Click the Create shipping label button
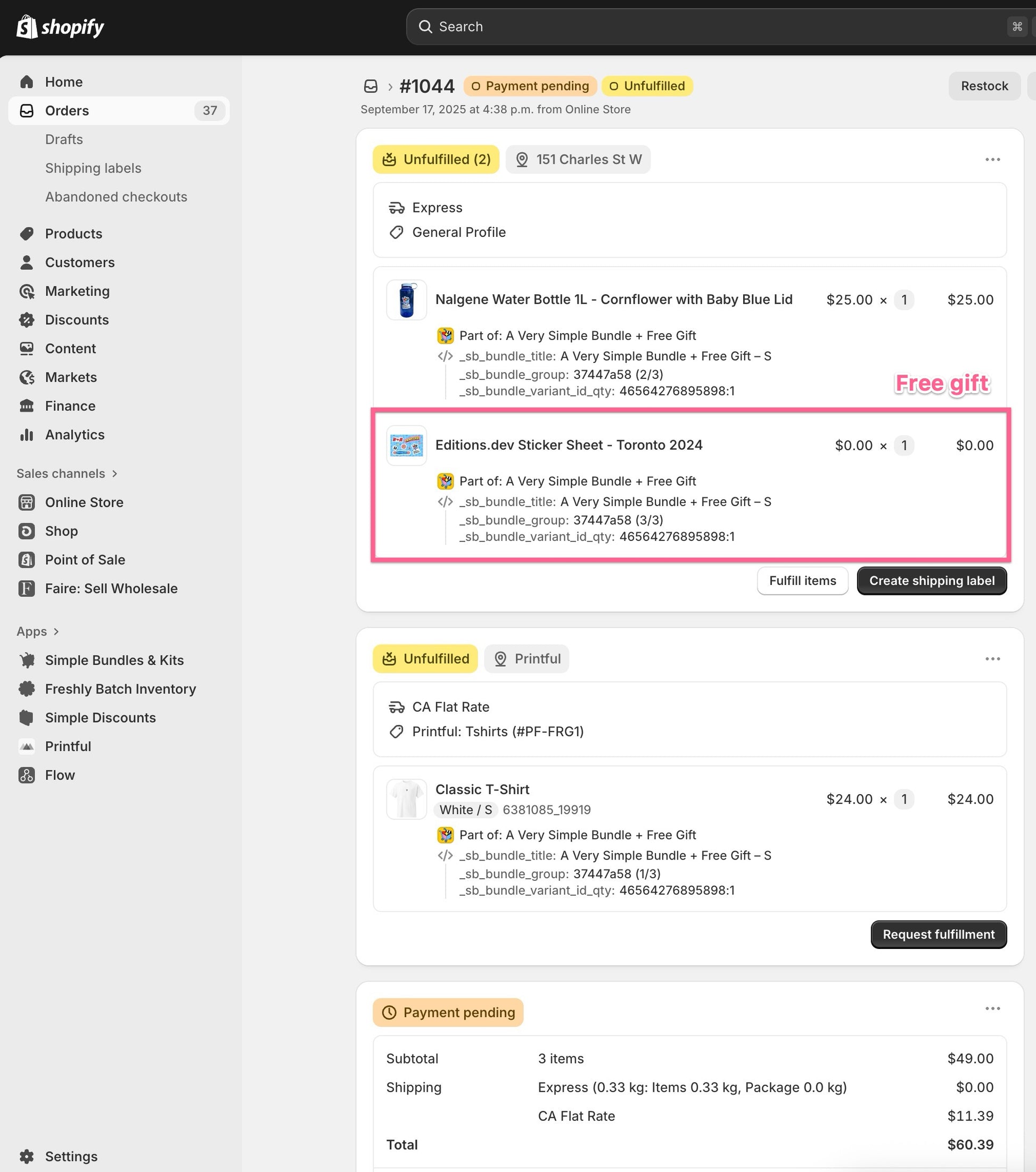This screenshot has height=1172, width=1036. (x=931, y=581)
